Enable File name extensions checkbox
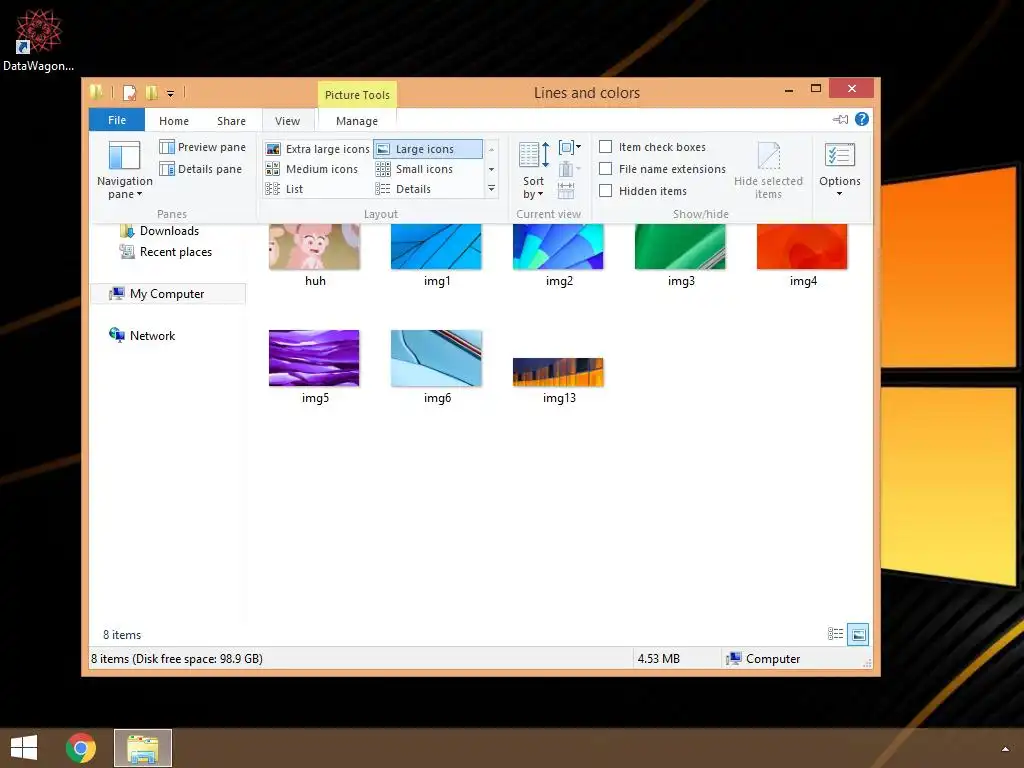This screenshot has width=1024, height=768. 606,169
